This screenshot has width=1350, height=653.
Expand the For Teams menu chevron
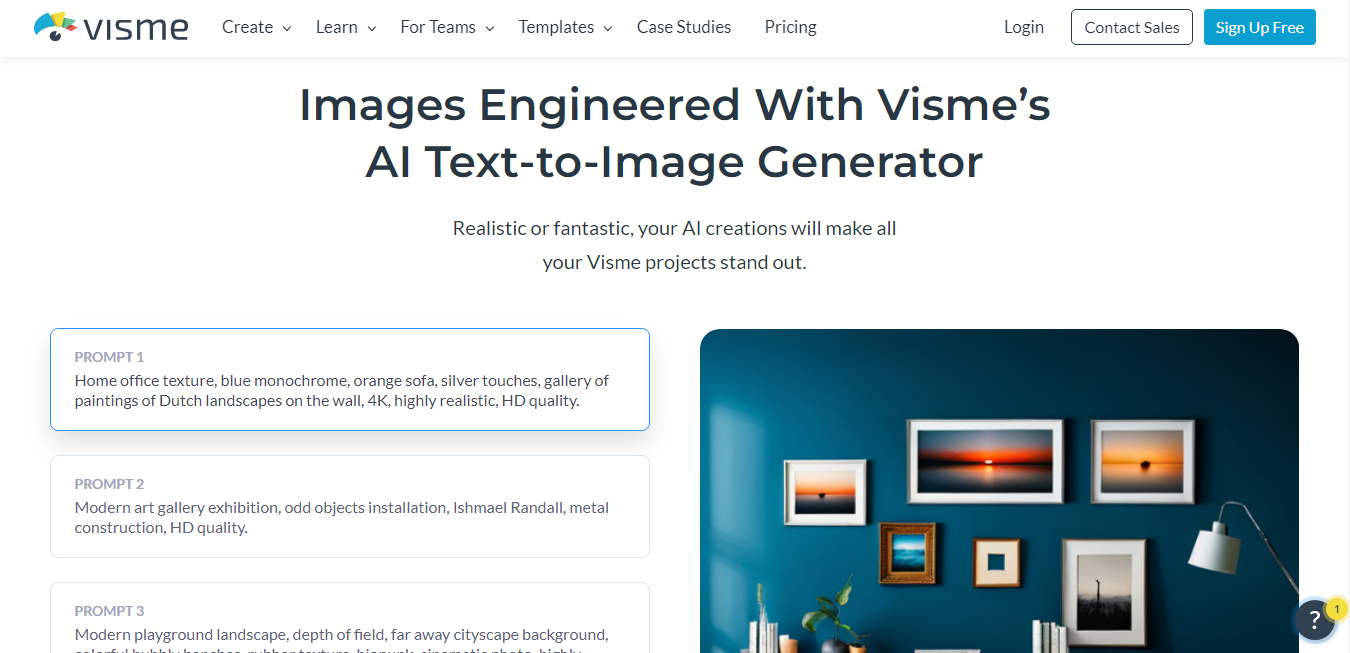490,29
